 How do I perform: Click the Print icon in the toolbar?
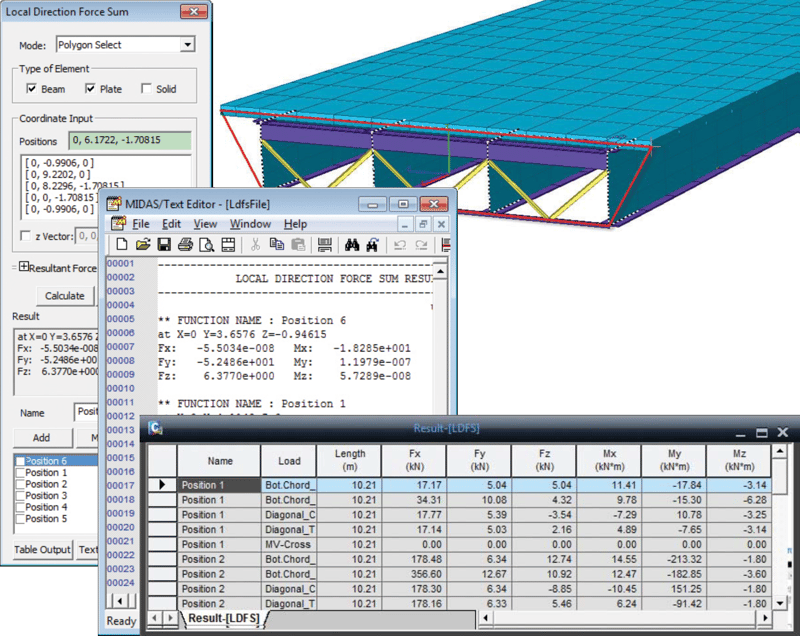(x=185, y=244)
